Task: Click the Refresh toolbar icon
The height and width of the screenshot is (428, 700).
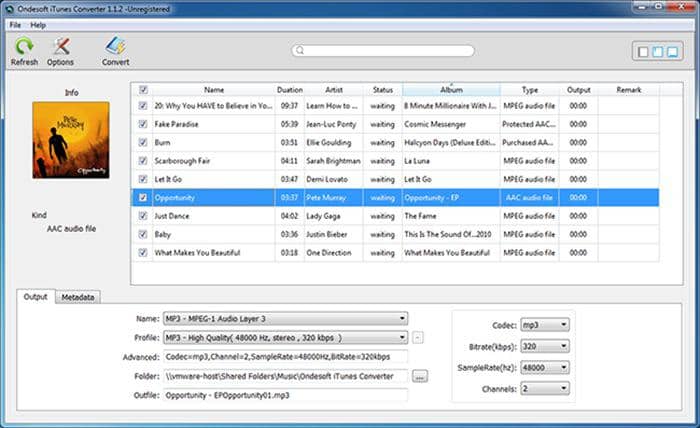Action: pos(23,46)
